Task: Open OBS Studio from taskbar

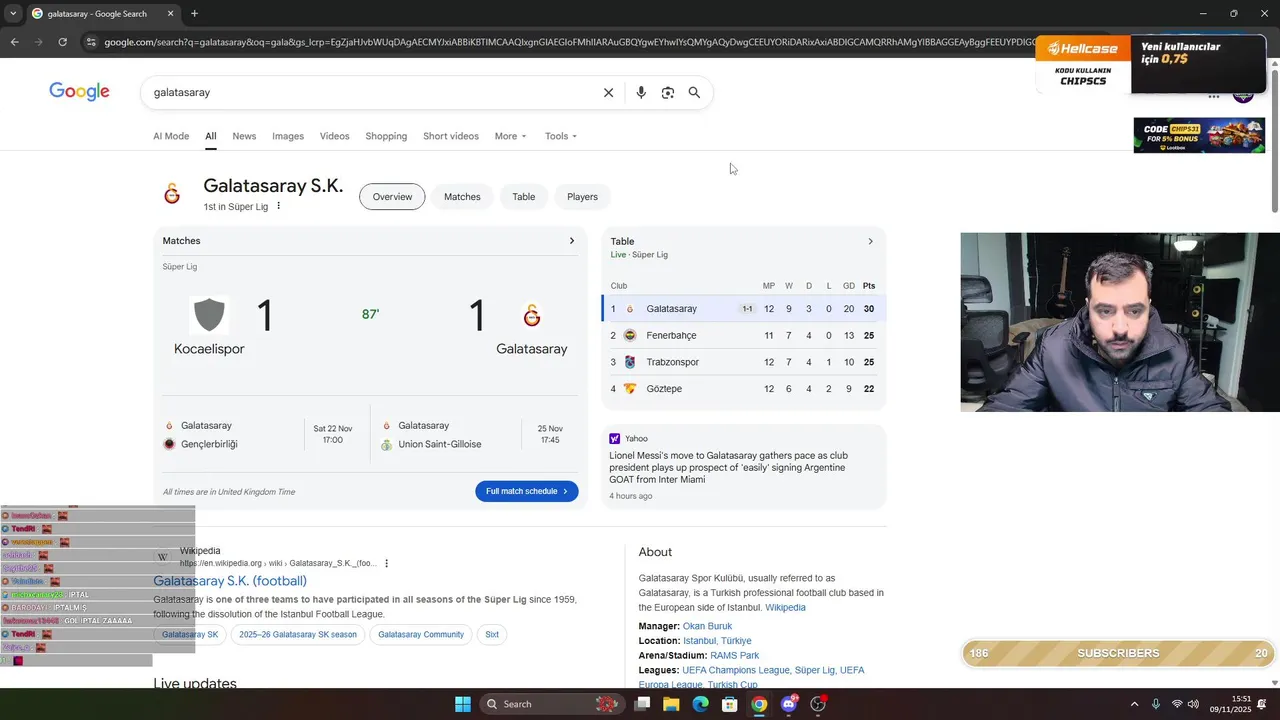Action: click(818, 704)
